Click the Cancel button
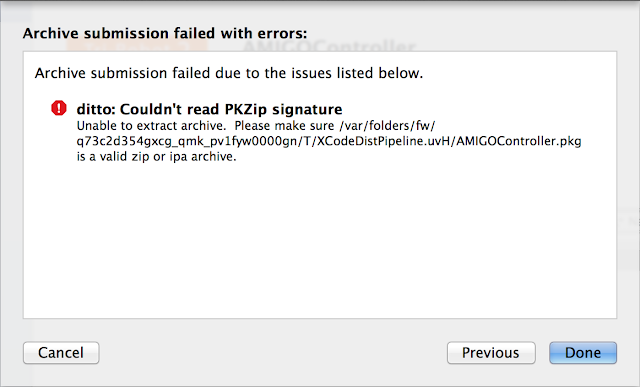 click(x=61, y=353)
